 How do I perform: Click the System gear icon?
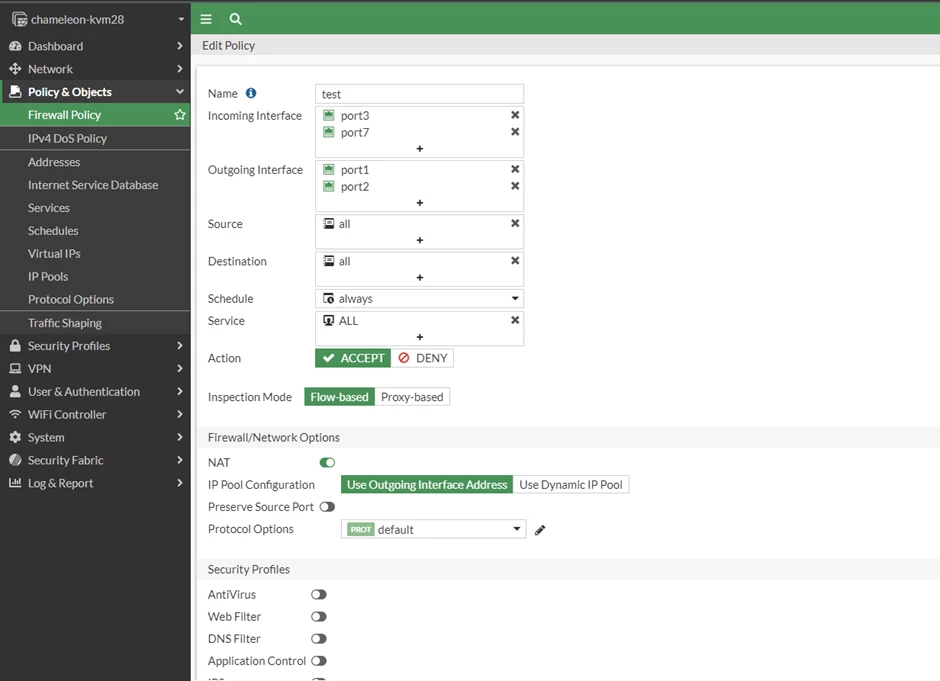(x=15, y=437)
